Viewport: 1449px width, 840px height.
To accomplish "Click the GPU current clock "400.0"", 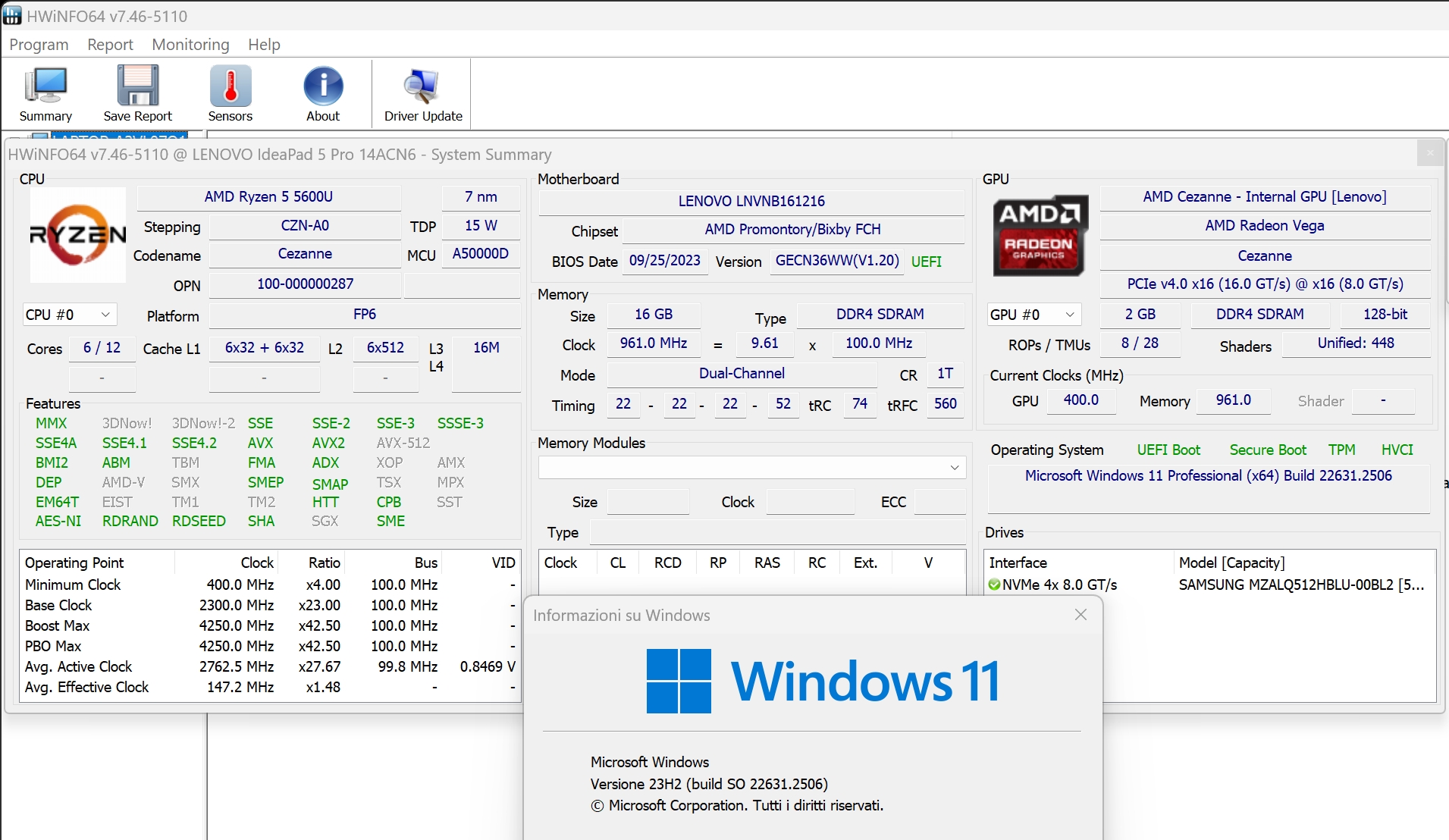I will coord(1081,400).
